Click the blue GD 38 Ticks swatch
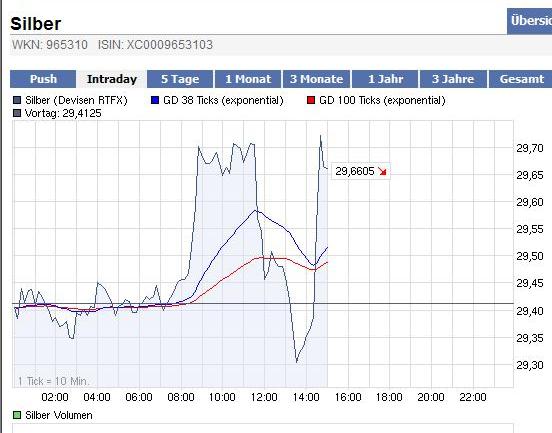Screen dimensions: 552x433 155,100
